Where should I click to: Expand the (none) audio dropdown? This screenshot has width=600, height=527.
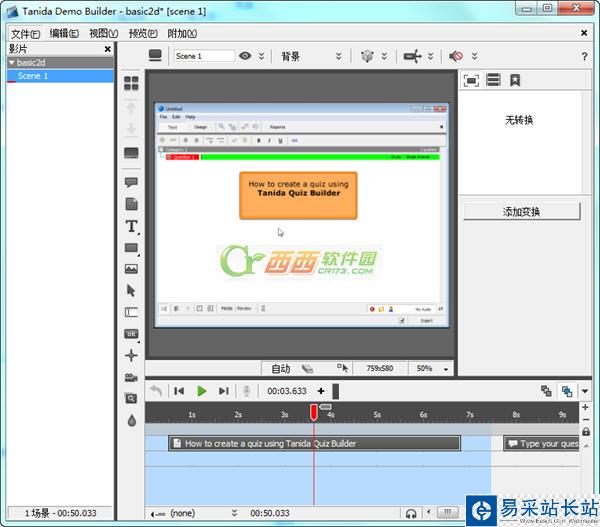234,513
